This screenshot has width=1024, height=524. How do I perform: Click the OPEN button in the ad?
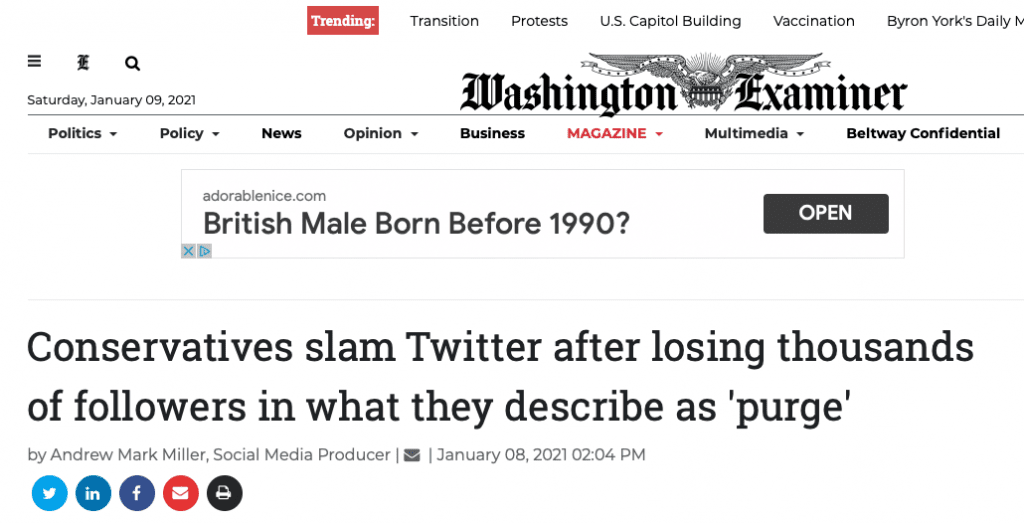click(x=825, y=214)
